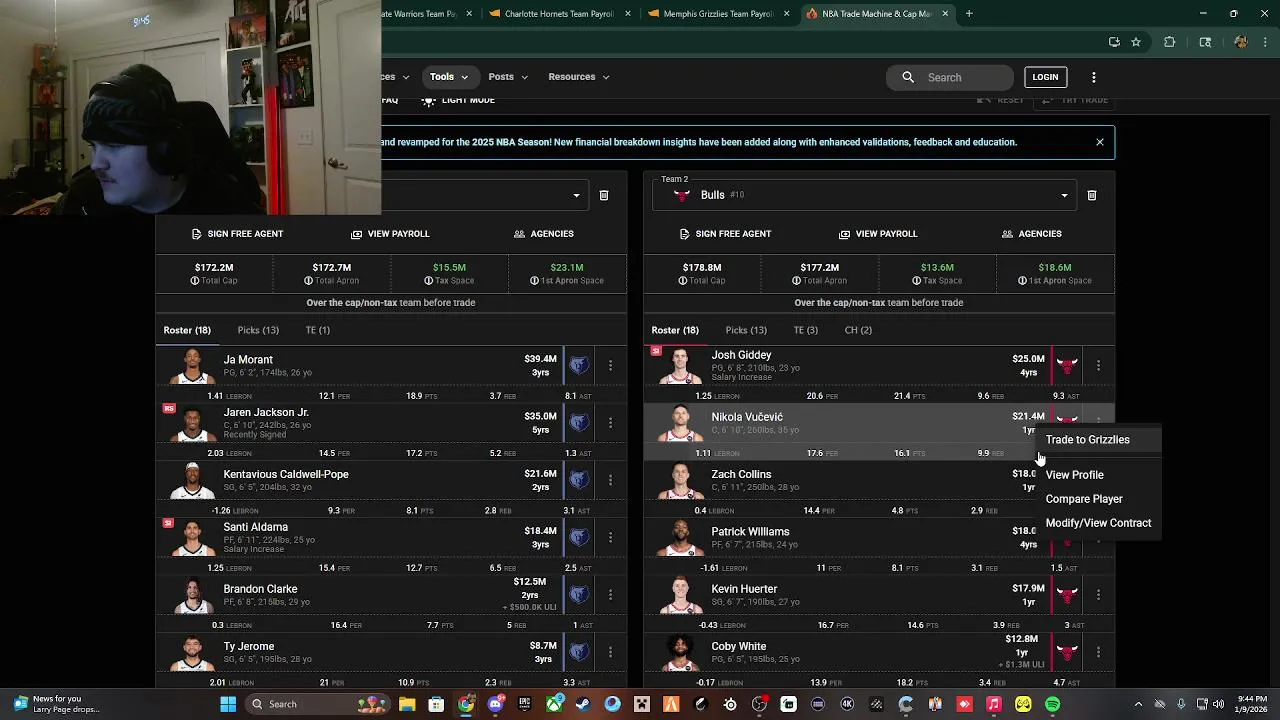
Task: Open Ja Morant's three-dot options menu
Action: point(610,365)
